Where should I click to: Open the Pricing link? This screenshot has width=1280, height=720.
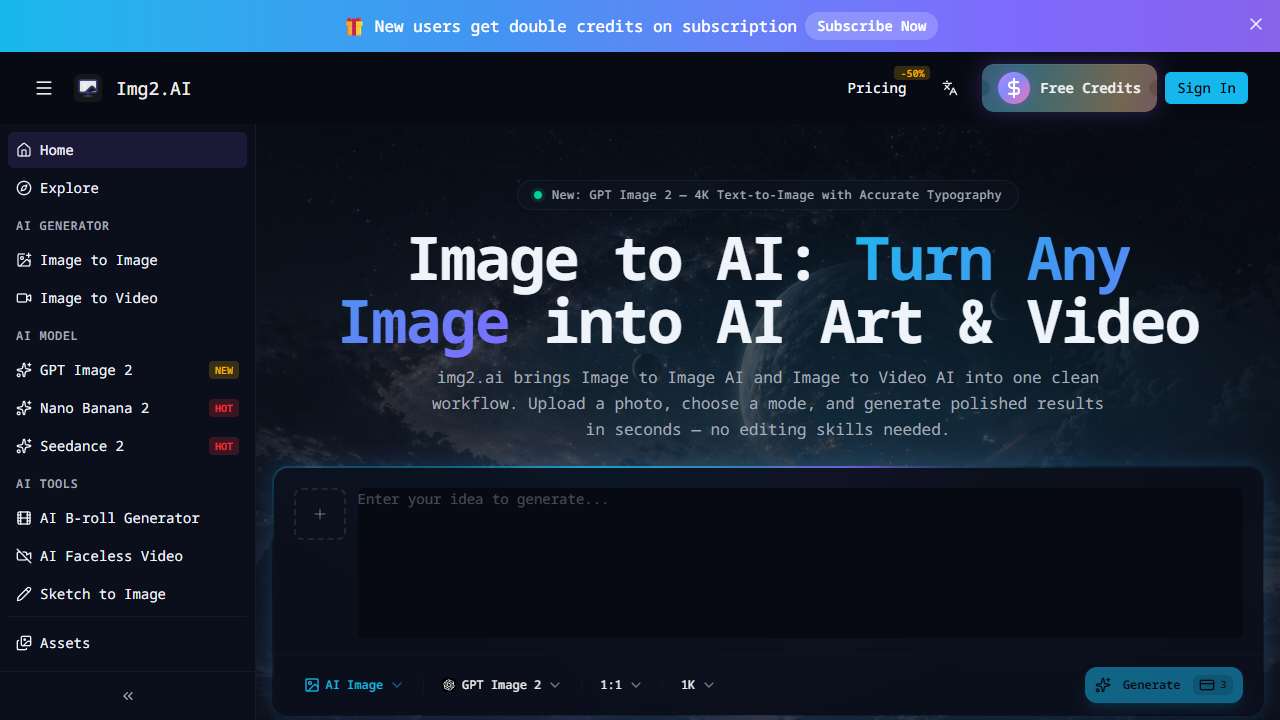point(877,88)
